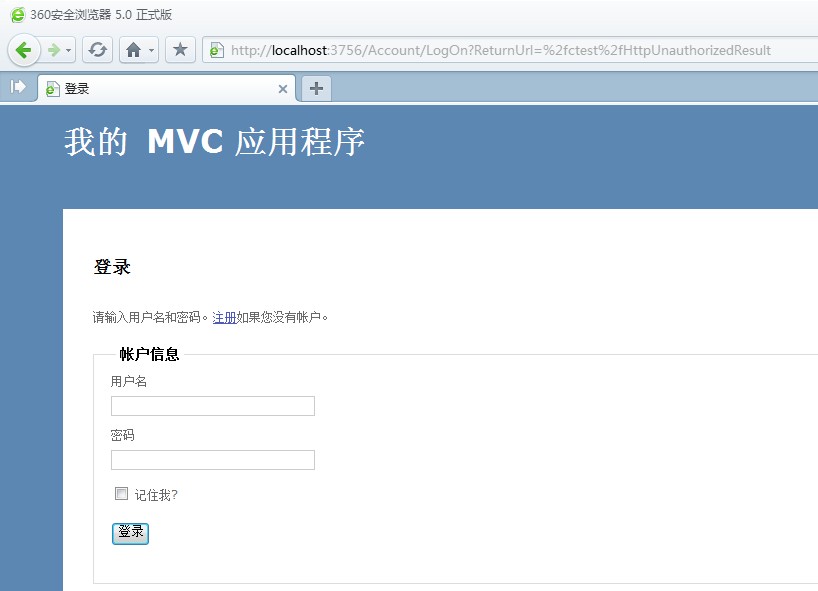Submit form with 登录 button

130,533
